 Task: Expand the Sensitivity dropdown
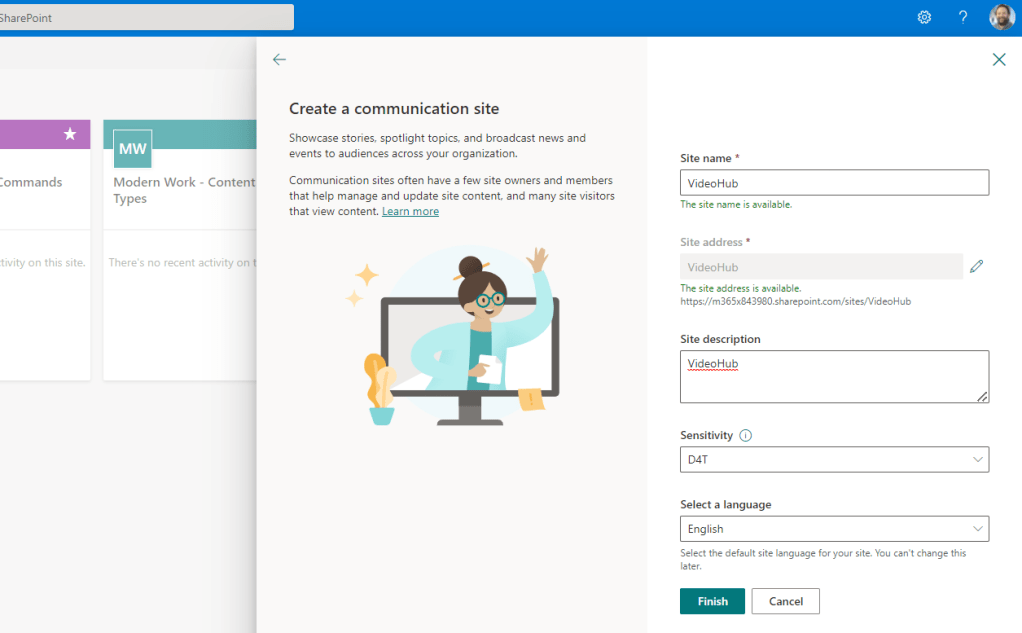(x=834, y=459)
